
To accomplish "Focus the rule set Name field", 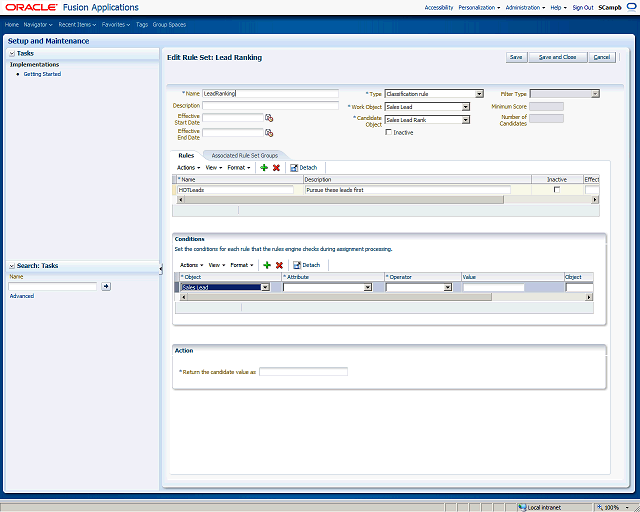I will [270, 93].
